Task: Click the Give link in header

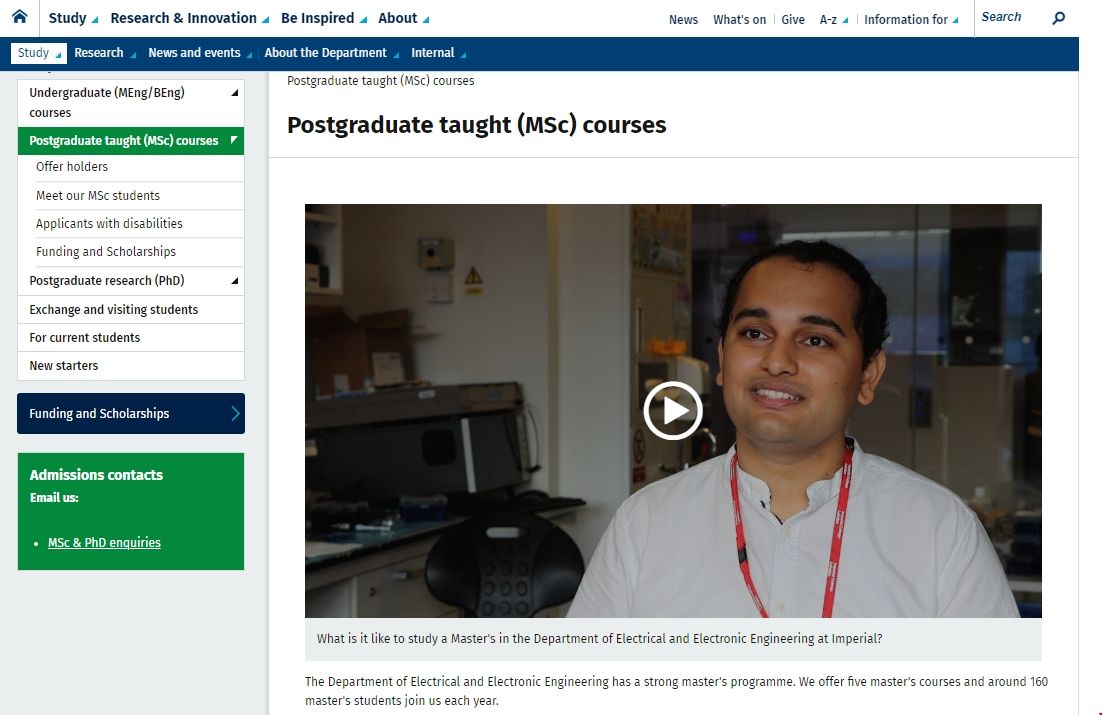Action: click(793, 19)
